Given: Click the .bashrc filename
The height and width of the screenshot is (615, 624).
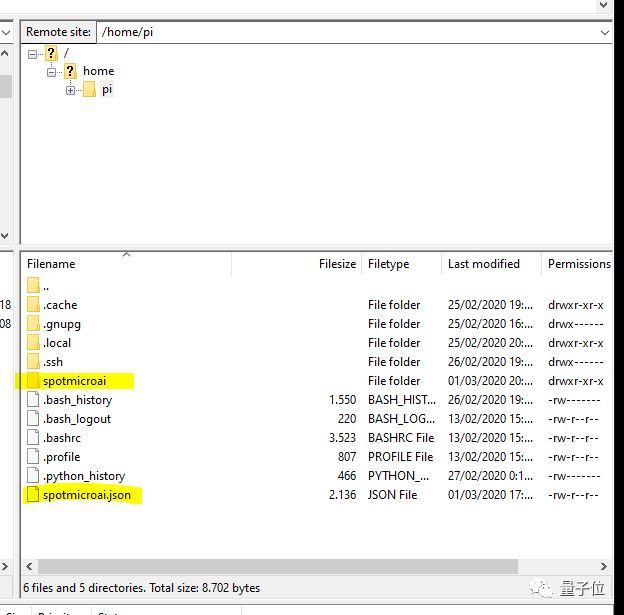Looking at the screenshot, I should pos(62,438).
